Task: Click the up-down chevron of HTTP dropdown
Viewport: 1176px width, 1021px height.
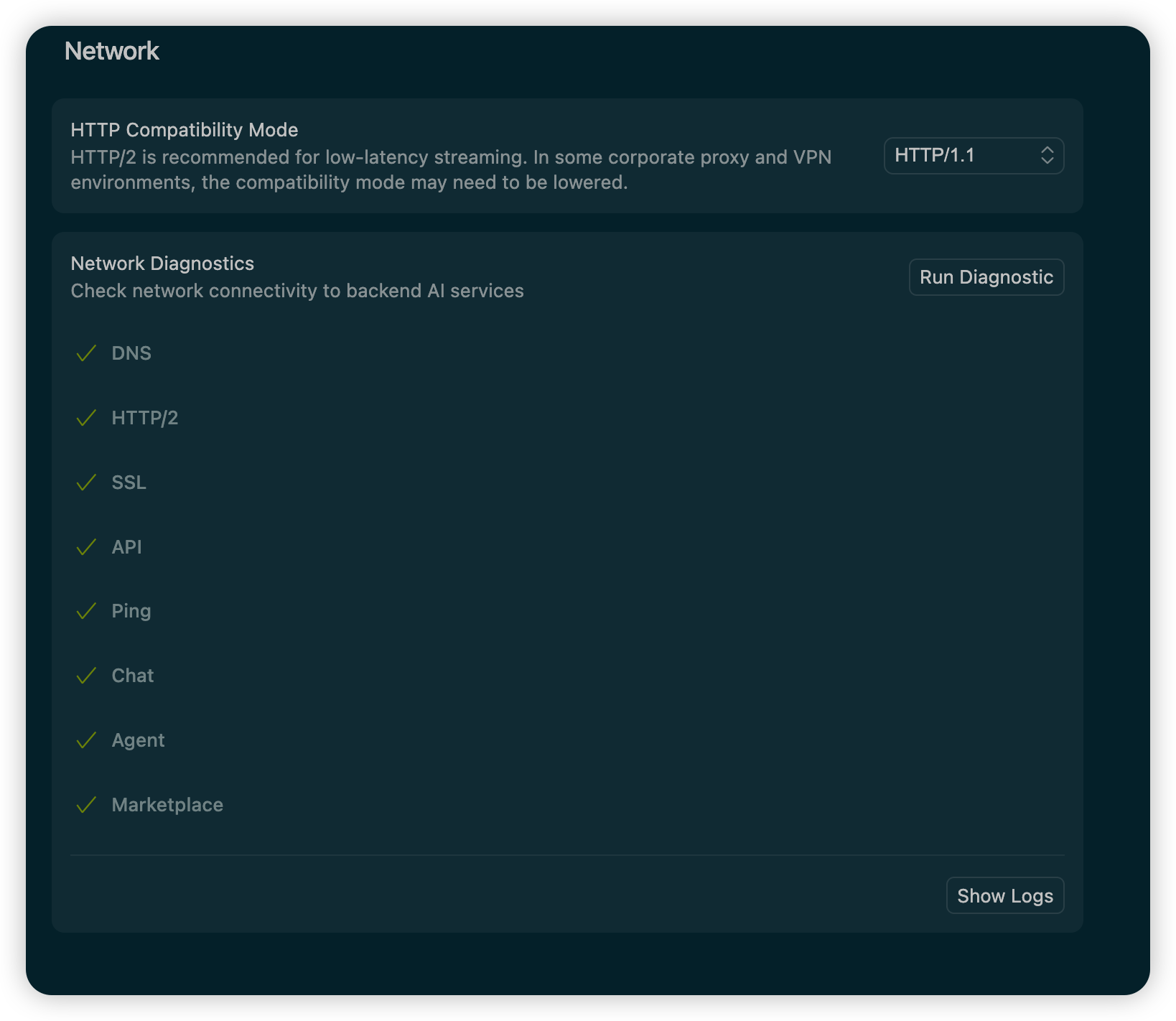Action: (1047, 156)
